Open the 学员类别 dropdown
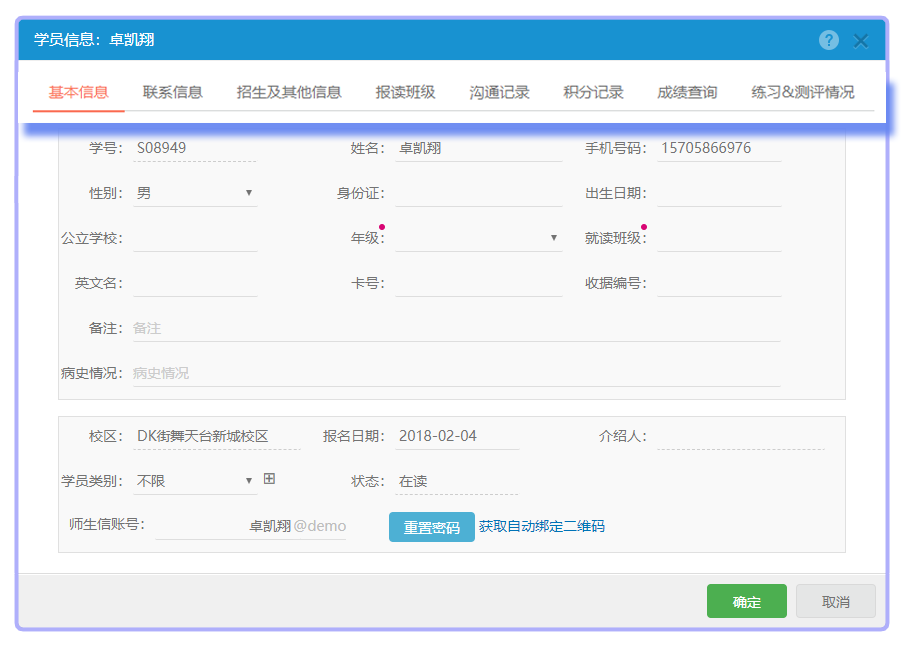Screen dimensions: 906x661 (195, 481)
